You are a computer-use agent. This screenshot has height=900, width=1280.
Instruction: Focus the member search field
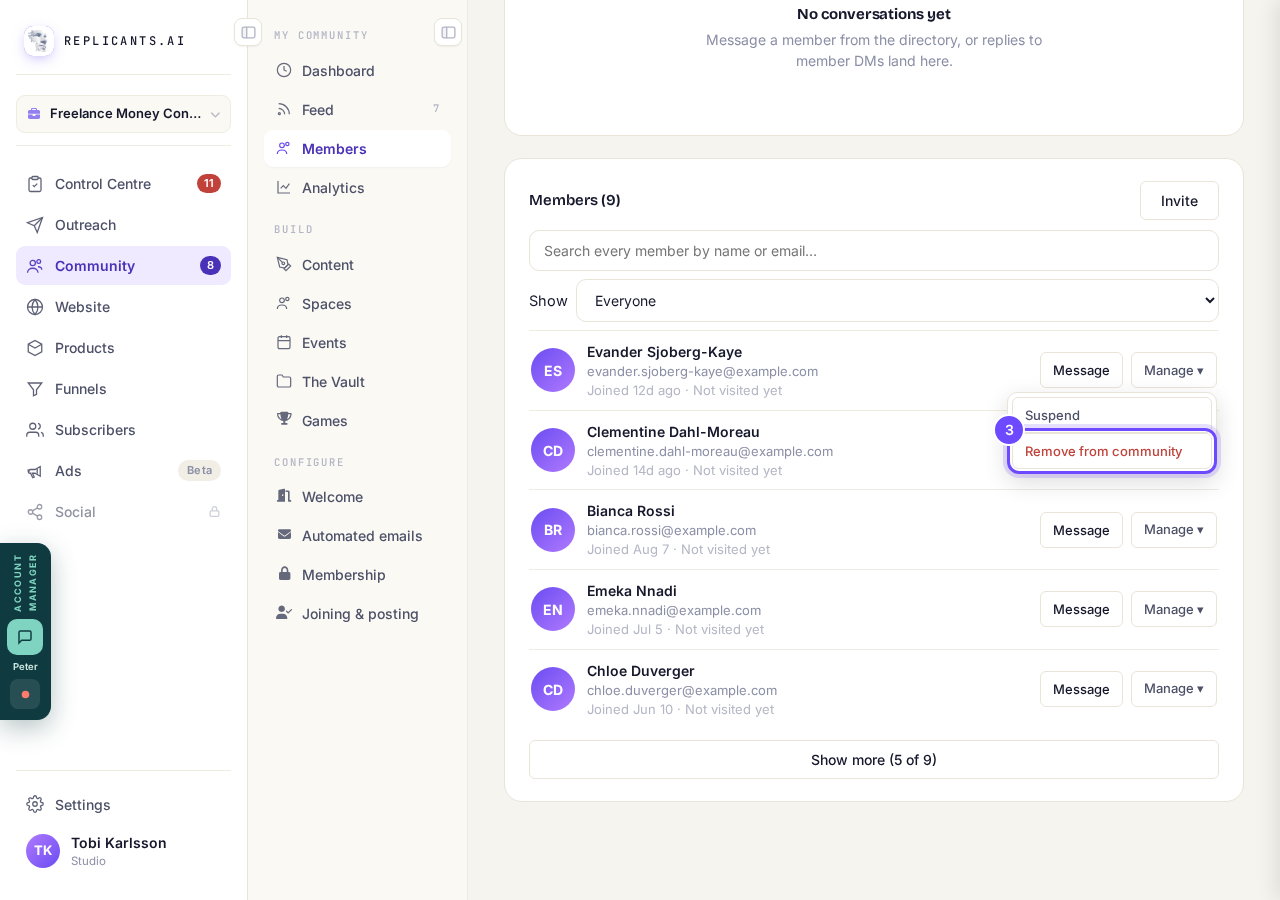(x=874, y=250)
